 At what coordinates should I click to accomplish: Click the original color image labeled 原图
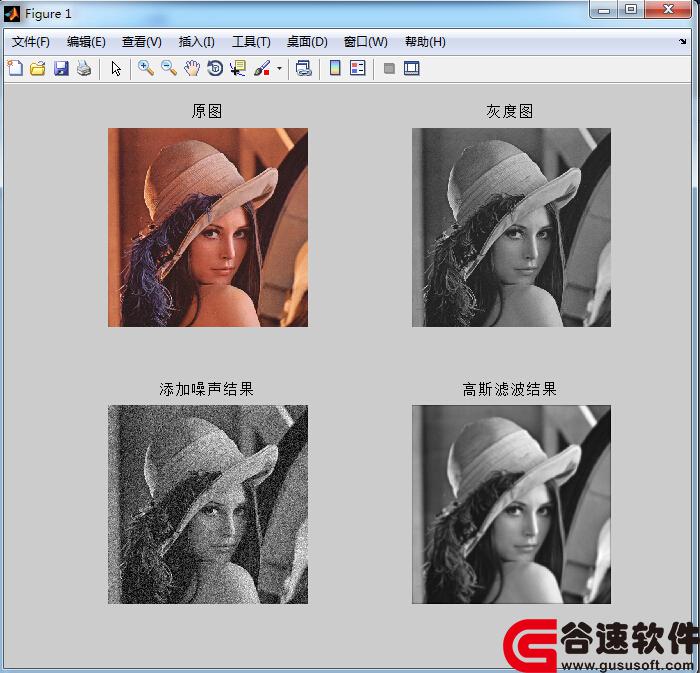coord(208,228)
